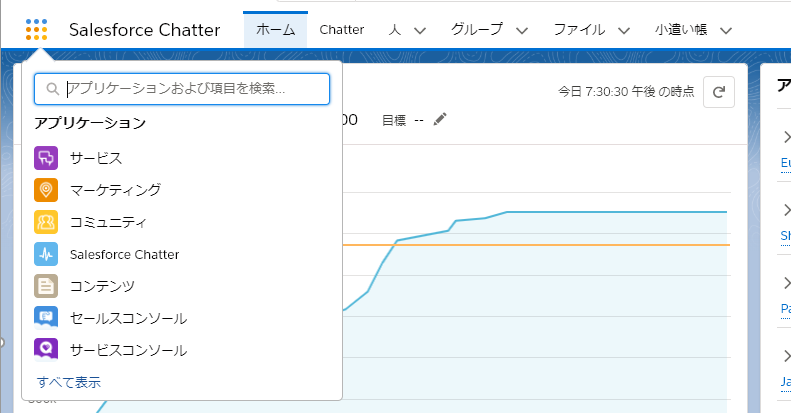This screenshot has height=413, width=791.
Task: Click the コンテンツ app icon
Action: point(46,286)
